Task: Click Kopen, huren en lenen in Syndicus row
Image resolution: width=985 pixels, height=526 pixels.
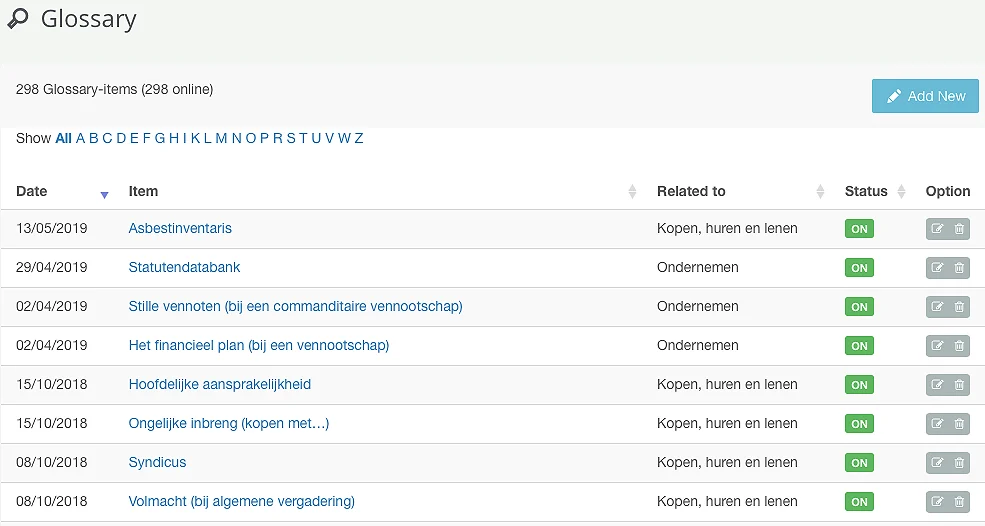Action: pyautogui.click(x=727, y=462)
